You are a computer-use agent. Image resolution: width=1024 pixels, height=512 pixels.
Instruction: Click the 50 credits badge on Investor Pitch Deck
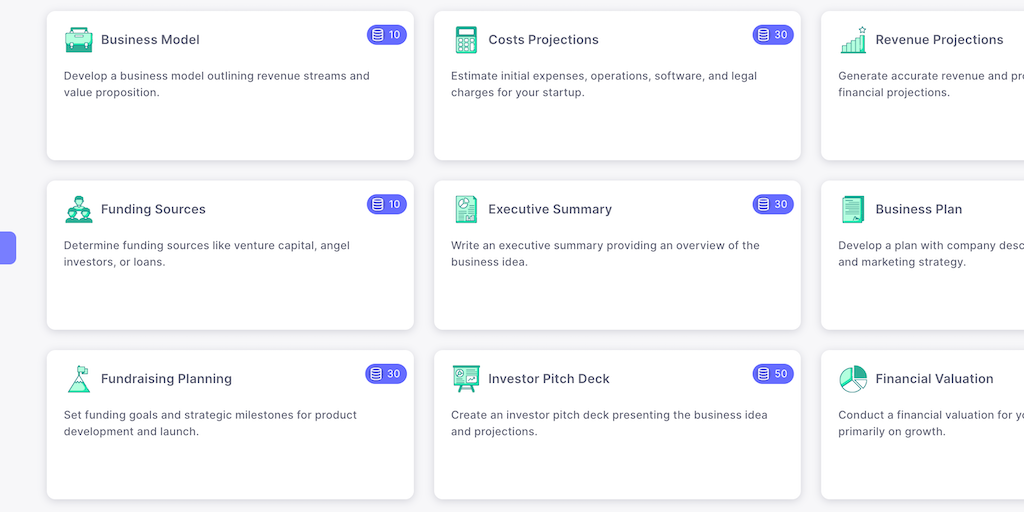click(x=773, y=374)
